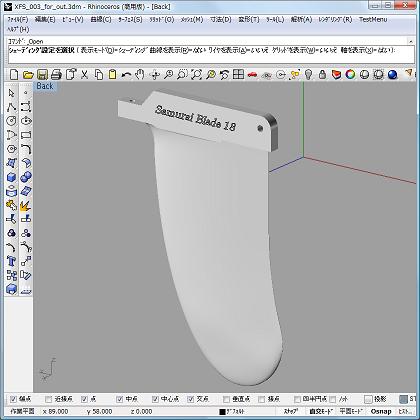Toggle the 中心点 (Center) osnap checkbox
420x420 pixels.
pos(155,399)
